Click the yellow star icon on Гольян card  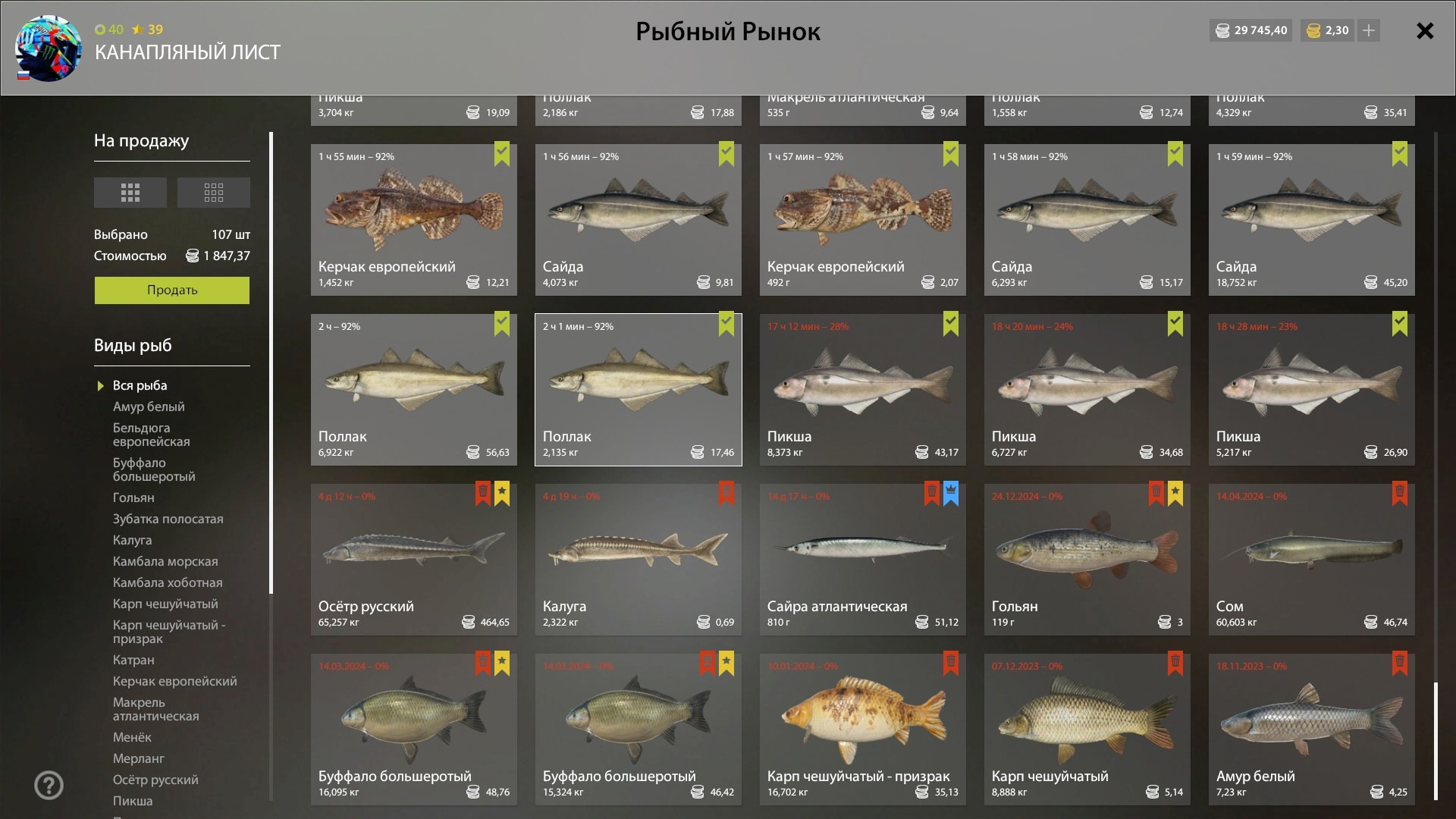pos(1175,493)
